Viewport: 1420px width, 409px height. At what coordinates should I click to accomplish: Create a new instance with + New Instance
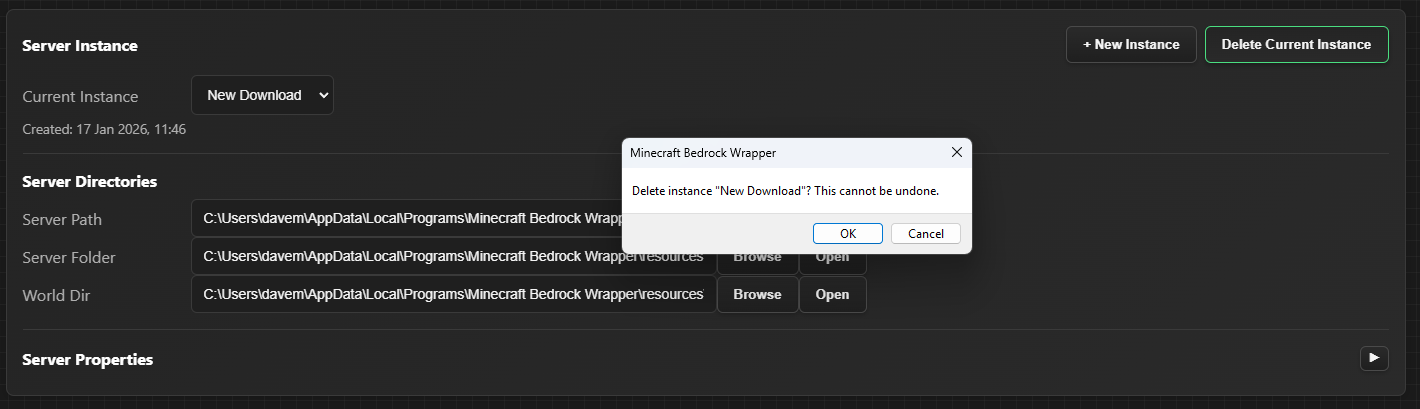(x=1131, y=44)
